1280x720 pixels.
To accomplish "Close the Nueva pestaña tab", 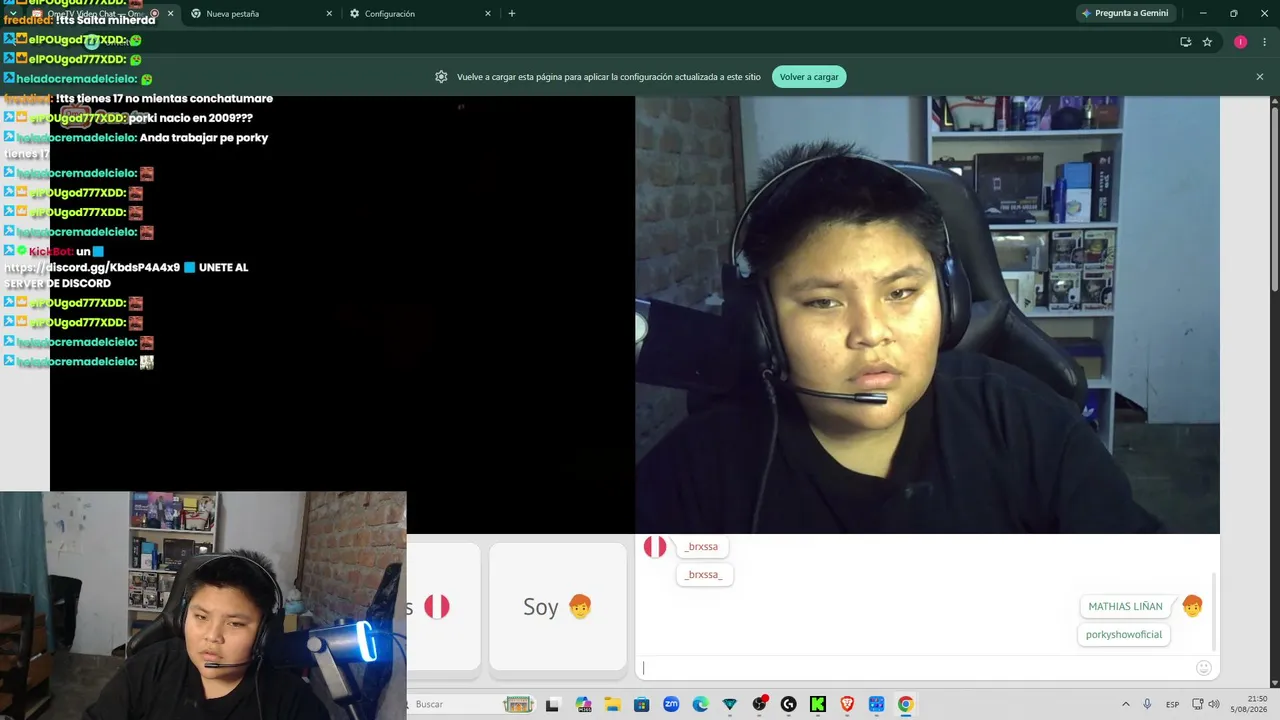I will point(329,14).
